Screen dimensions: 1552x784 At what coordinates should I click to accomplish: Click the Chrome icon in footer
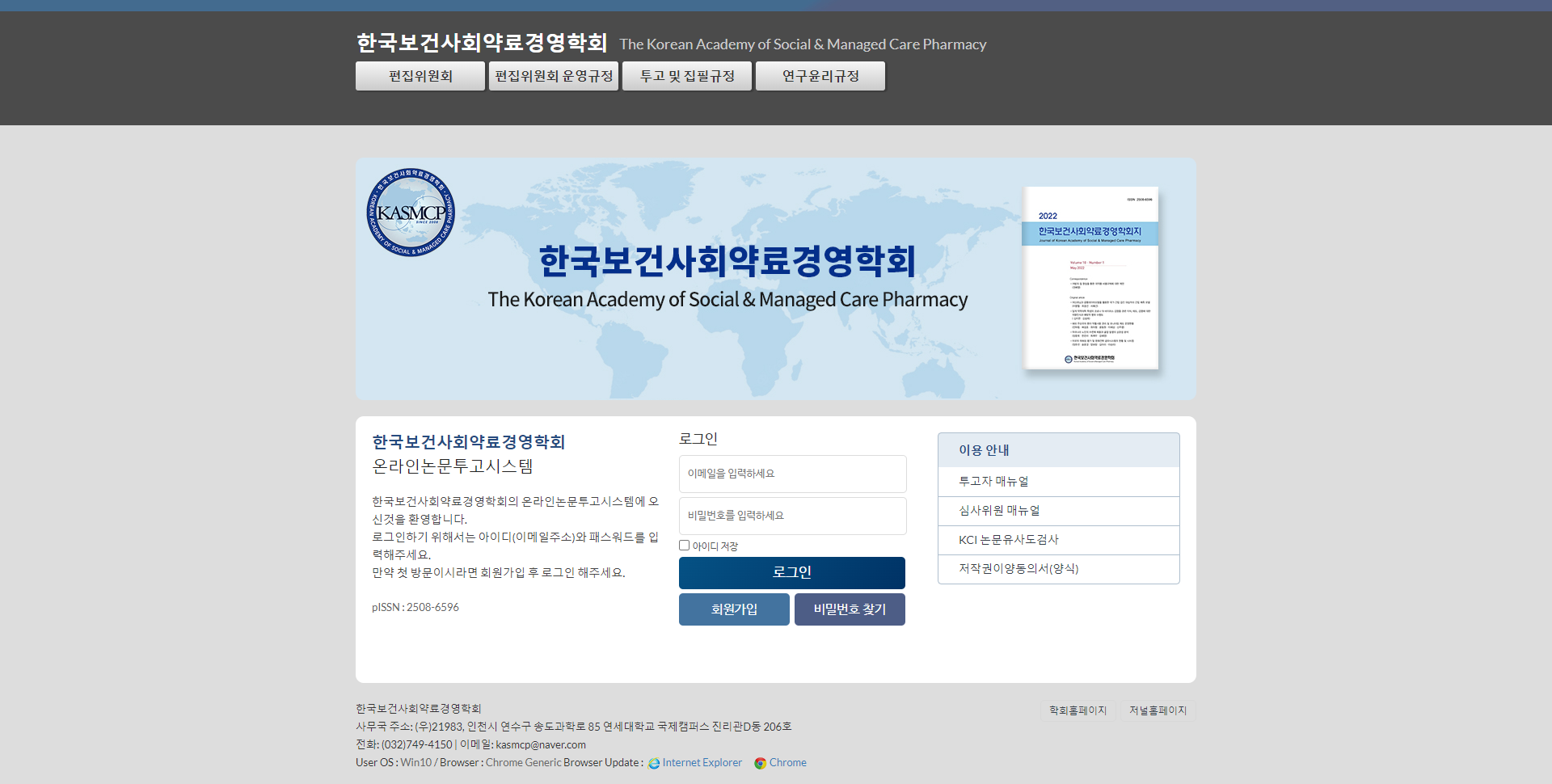(x=760, y=763)
